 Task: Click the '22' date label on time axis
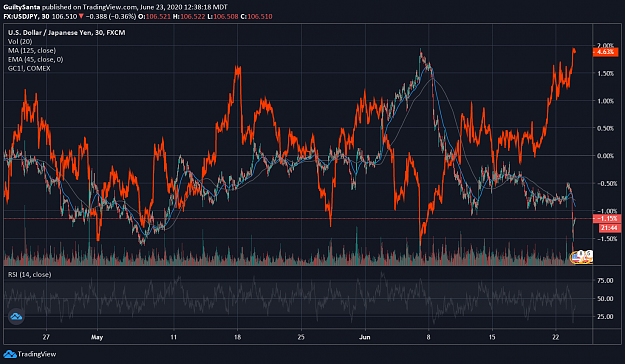(556, 337)
